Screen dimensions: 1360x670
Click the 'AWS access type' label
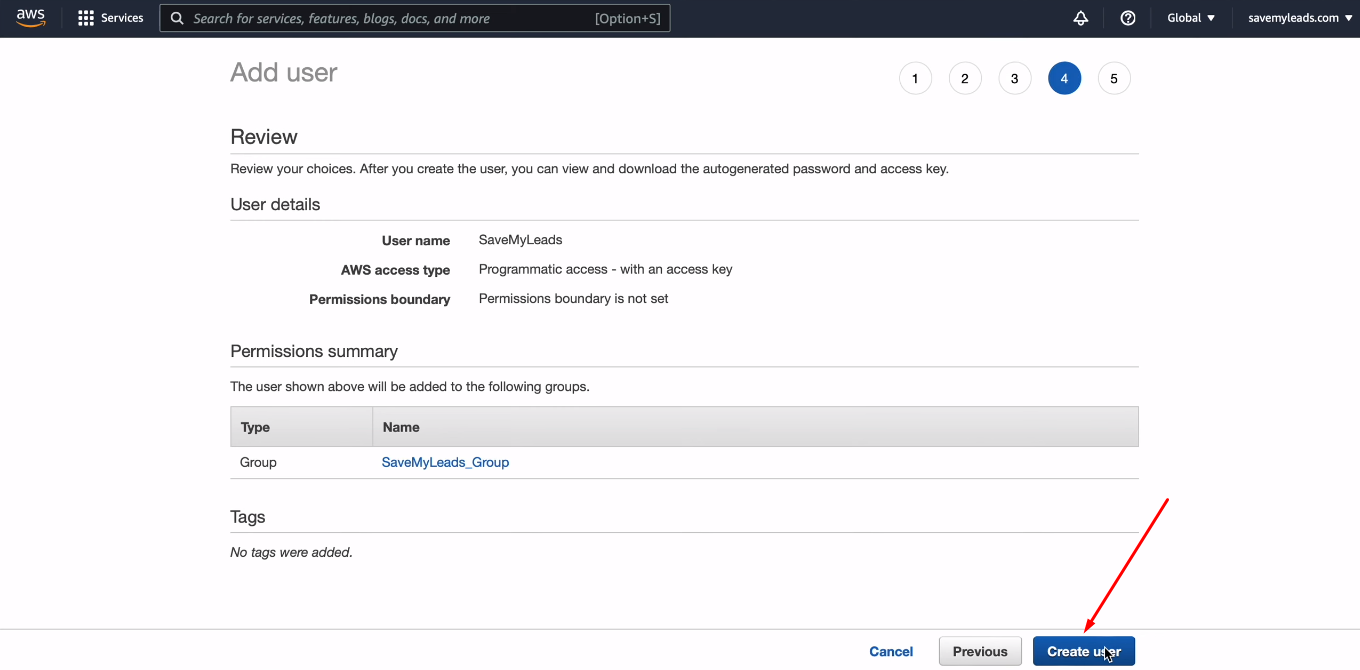395,270
